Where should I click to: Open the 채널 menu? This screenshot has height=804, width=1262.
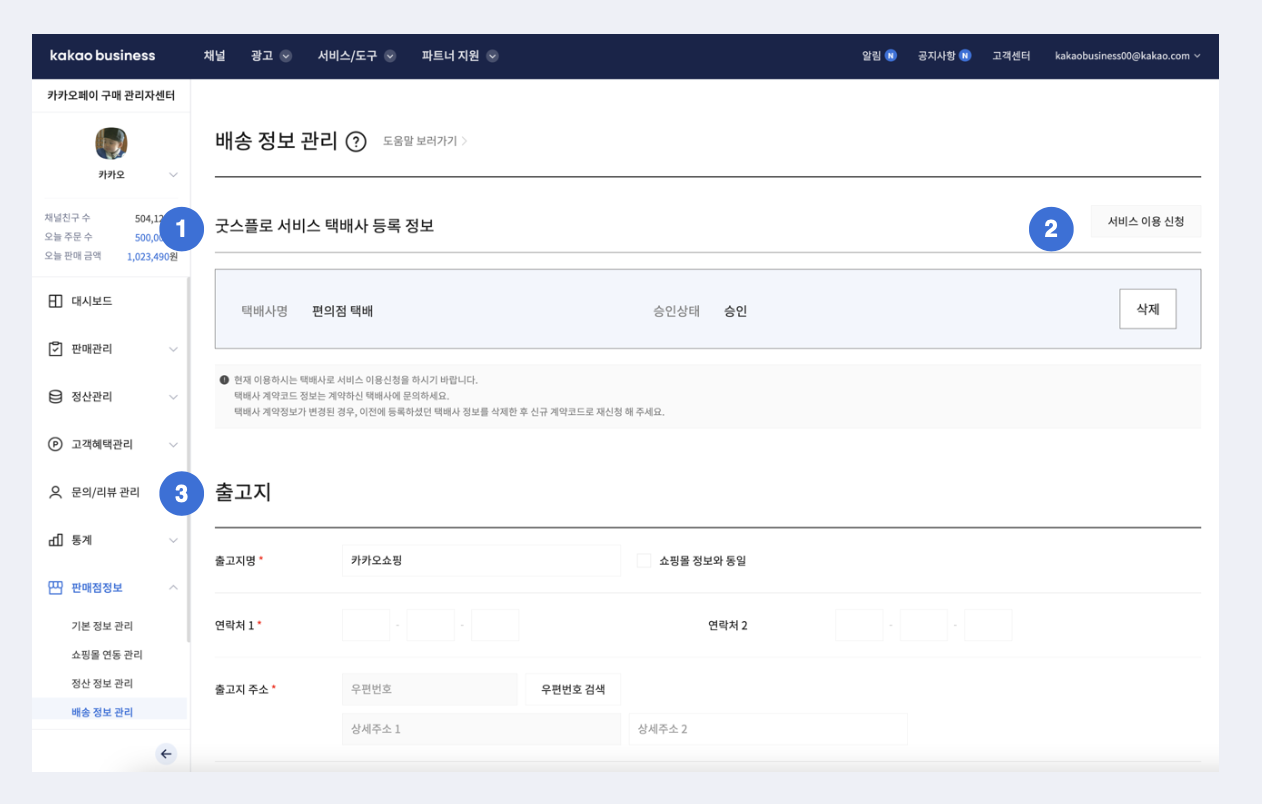(x=214, y=56)
